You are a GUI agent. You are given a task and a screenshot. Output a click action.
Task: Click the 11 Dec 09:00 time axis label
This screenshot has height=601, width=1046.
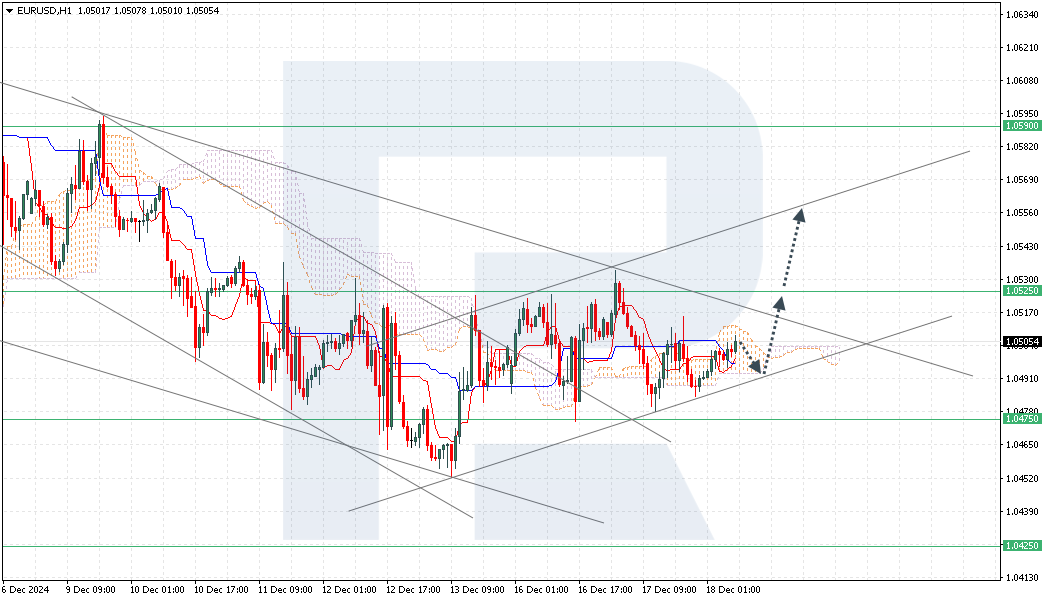[286, 590]
